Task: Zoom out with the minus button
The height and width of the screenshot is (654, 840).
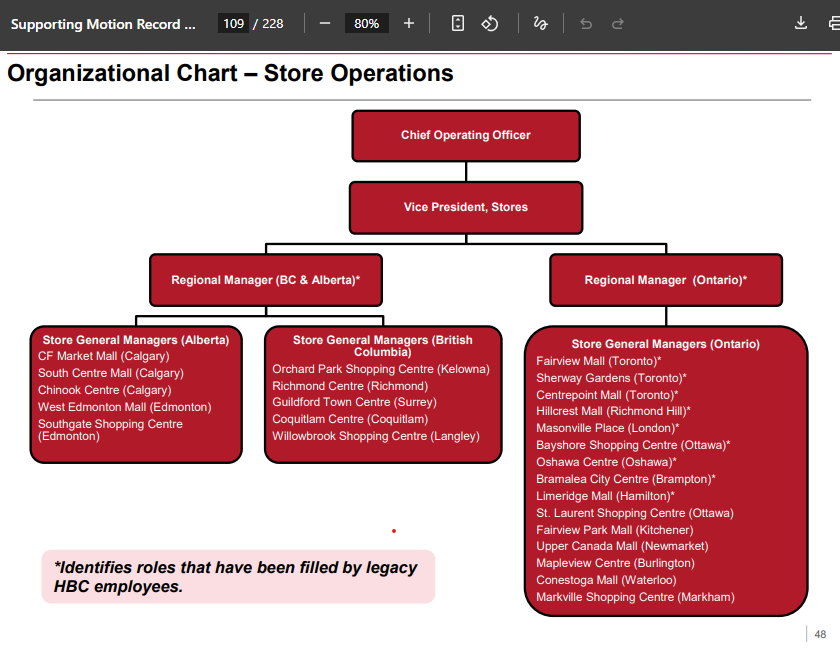Action: tap(325, 24)
